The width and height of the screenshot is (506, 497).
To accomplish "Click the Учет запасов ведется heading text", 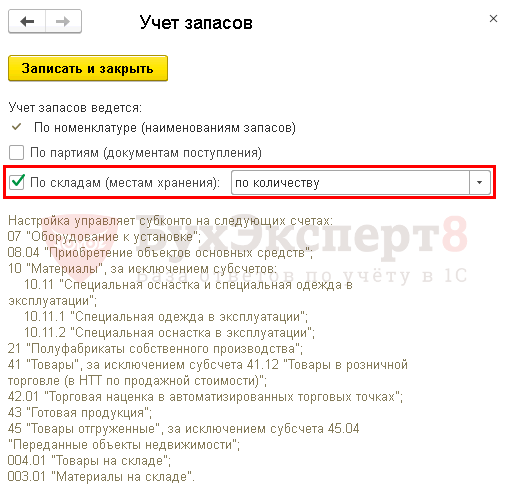I will (75, 108).
